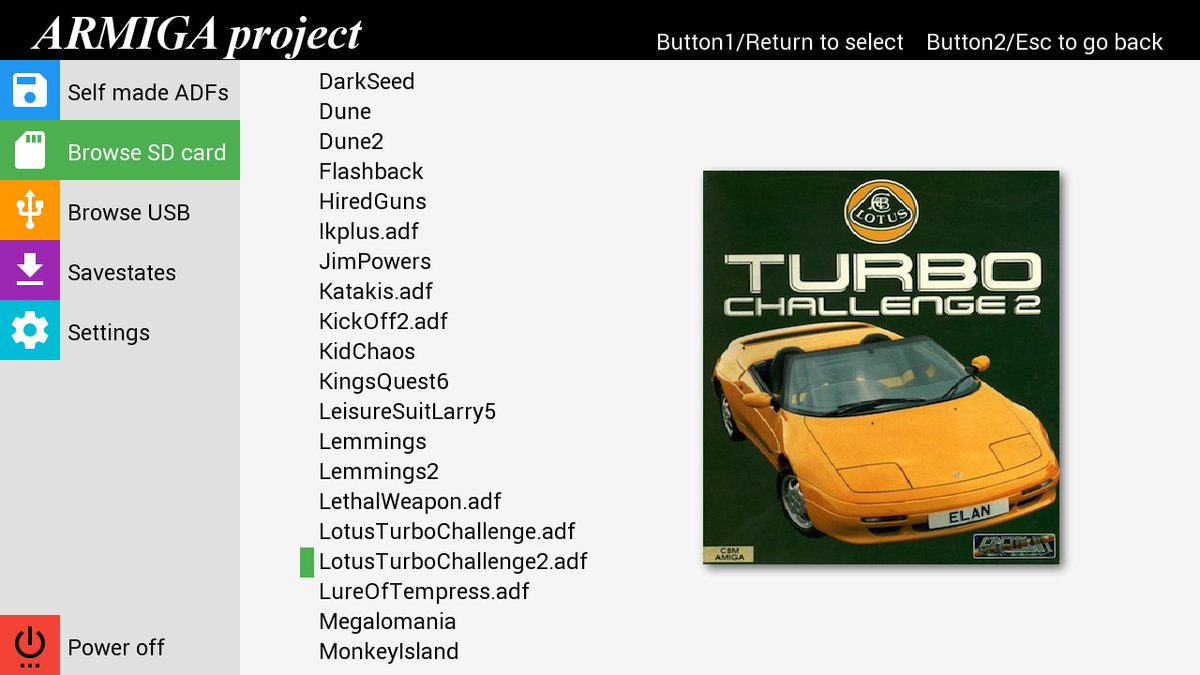
Task: Click the purple download Savestates icon
Action: click(x=30, y=270)
